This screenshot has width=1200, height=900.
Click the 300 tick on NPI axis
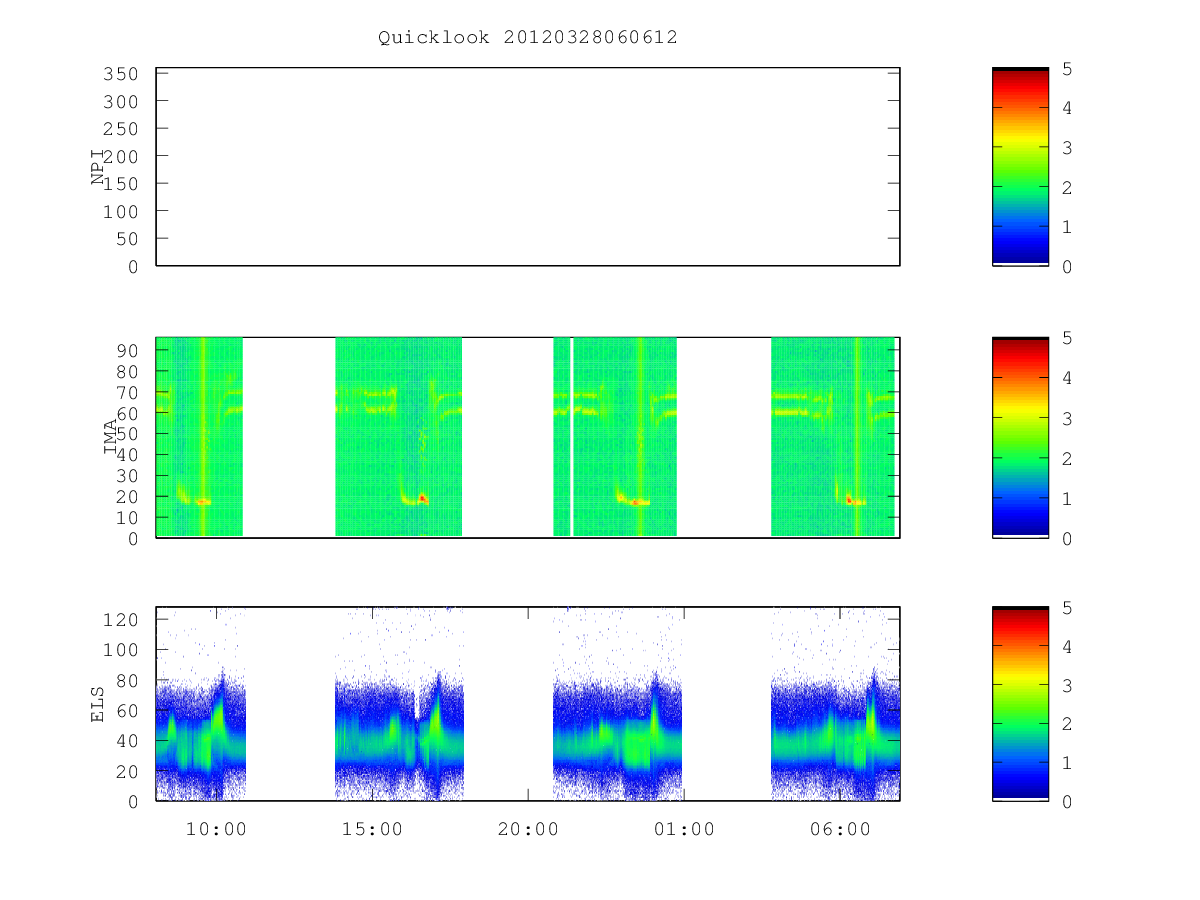click(120, 102)
